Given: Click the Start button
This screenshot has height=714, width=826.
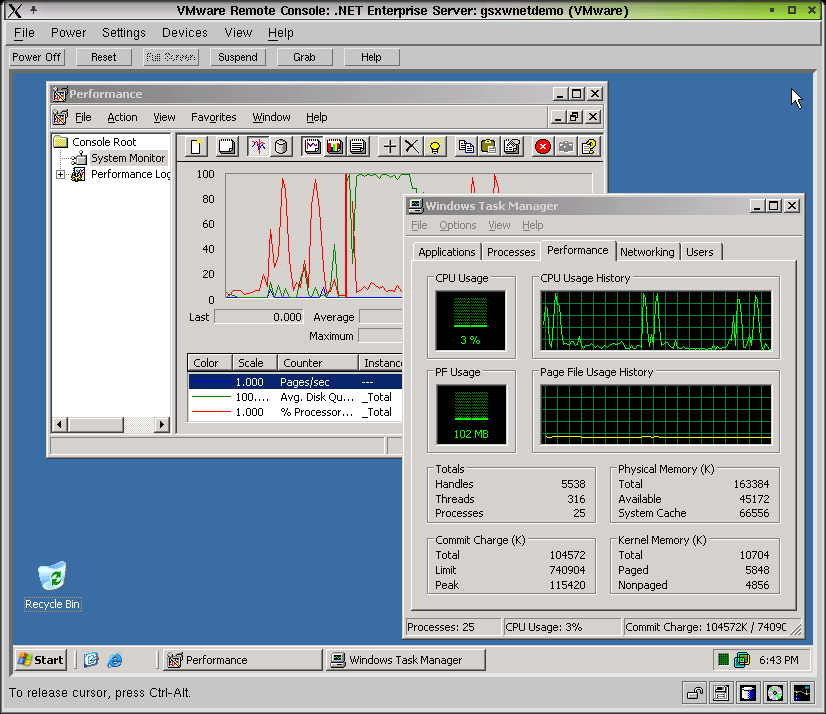Looking at the screenshot, I should click(41, 660).
